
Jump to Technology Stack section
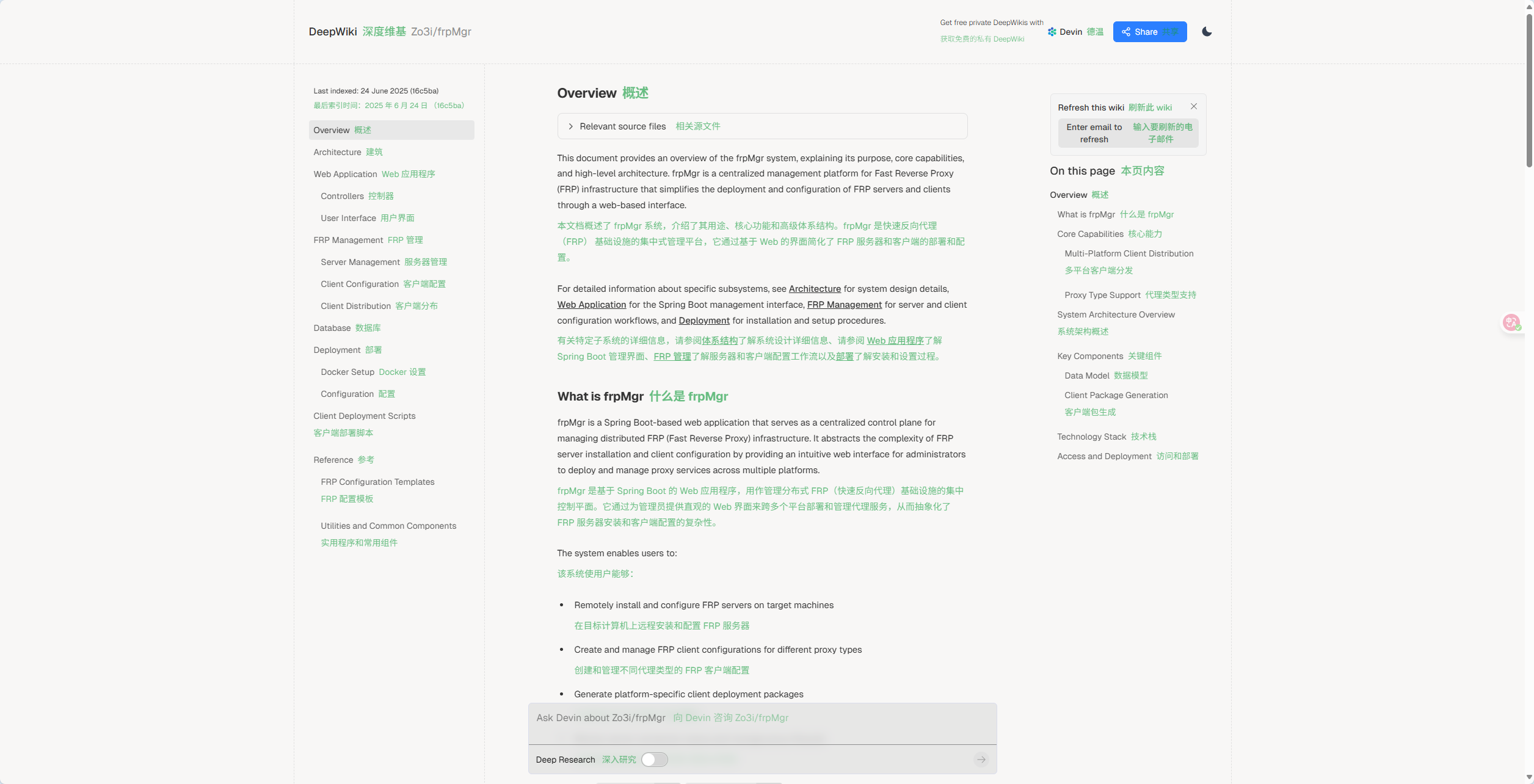click(1091, 437)
